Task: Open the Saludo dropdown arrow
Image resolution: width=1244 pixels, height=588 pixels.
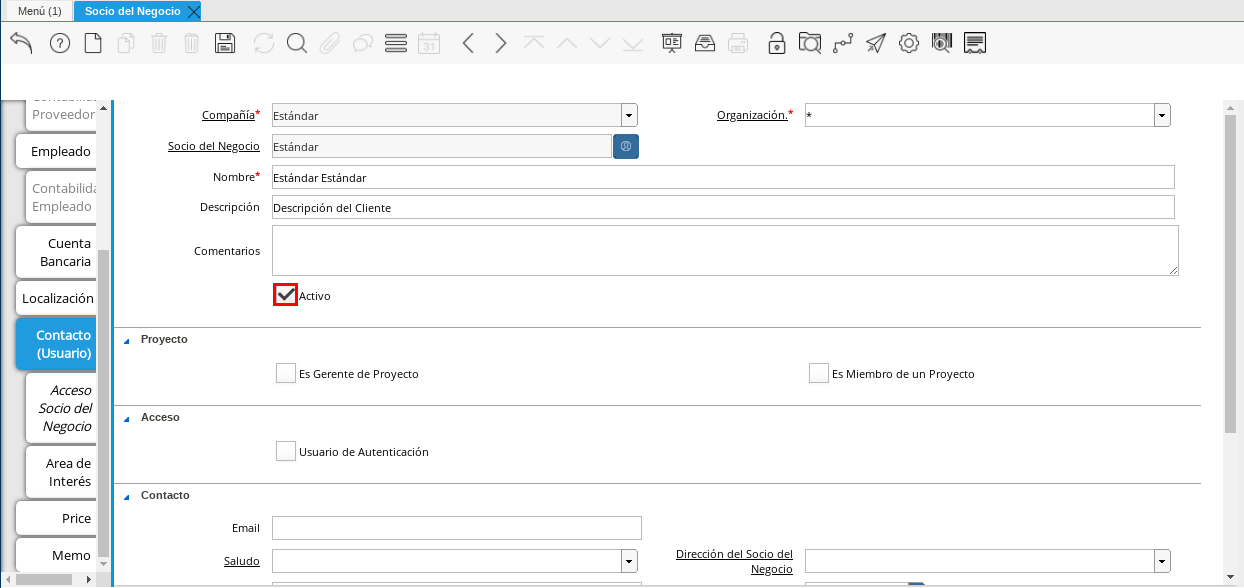Action: (x=629, y=560)
